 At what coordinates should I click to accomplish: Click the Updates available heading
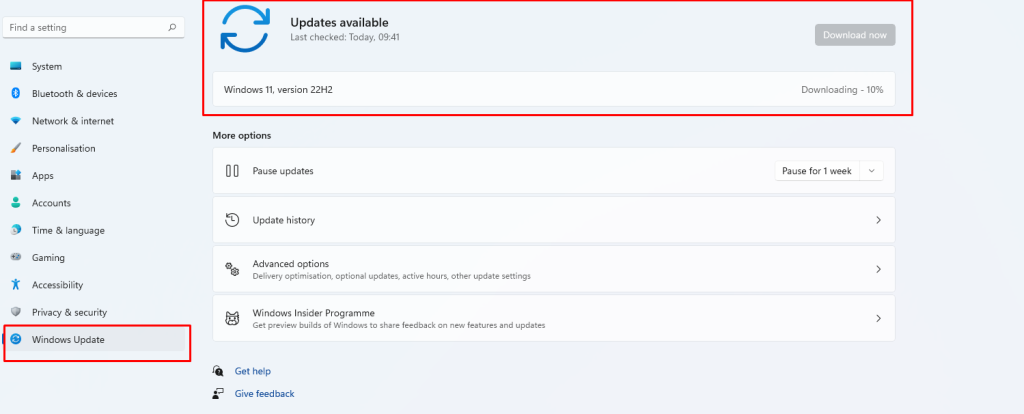pos(339,23)
